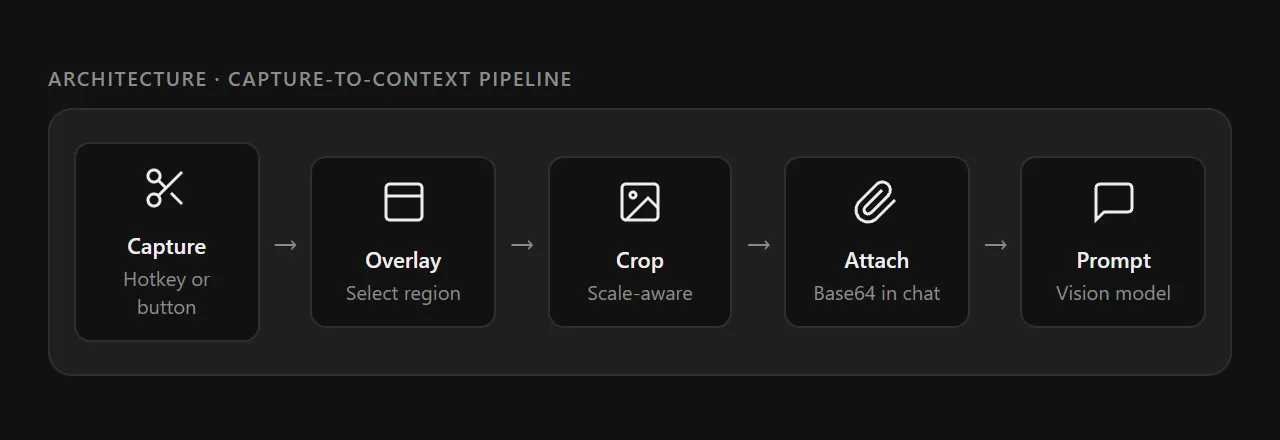Click the 'Base64 in chat' description

[876, 293]
